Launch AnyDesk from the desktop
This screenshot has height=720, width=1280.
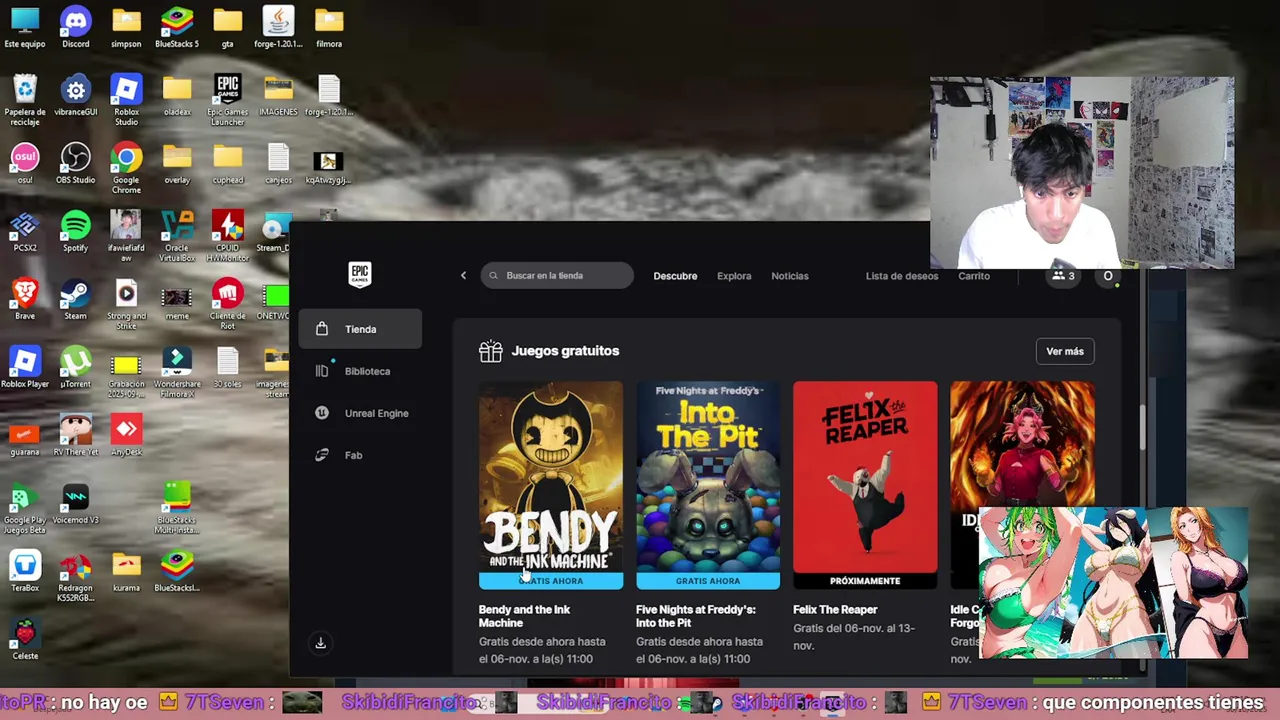click(x=126, y=435)
